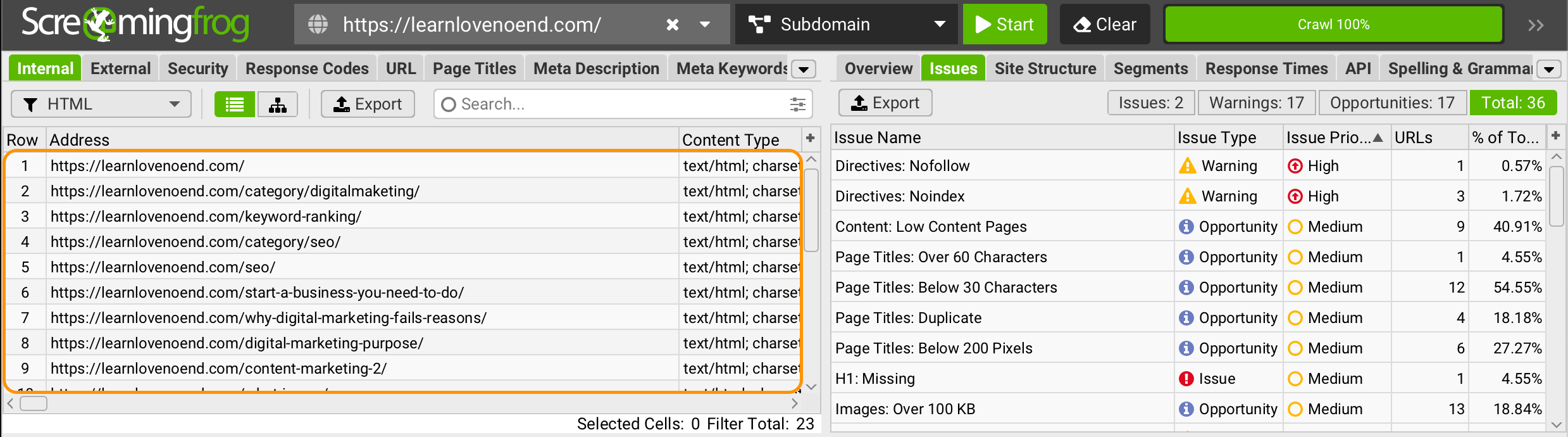Select the learnlovenoend.com homepage row

tap(402, 165)
